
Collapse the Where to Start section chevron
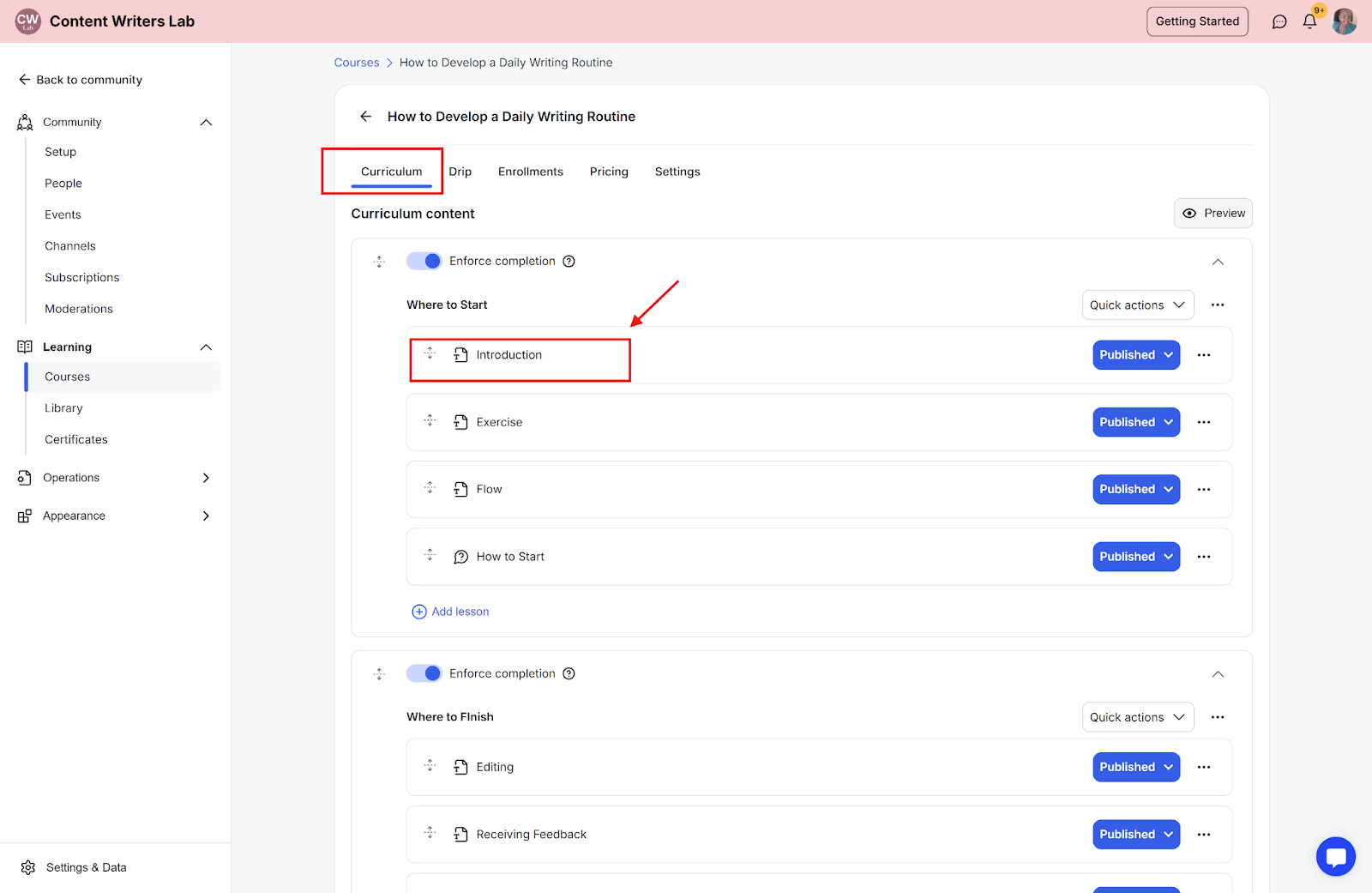[x=1218, y=262]
